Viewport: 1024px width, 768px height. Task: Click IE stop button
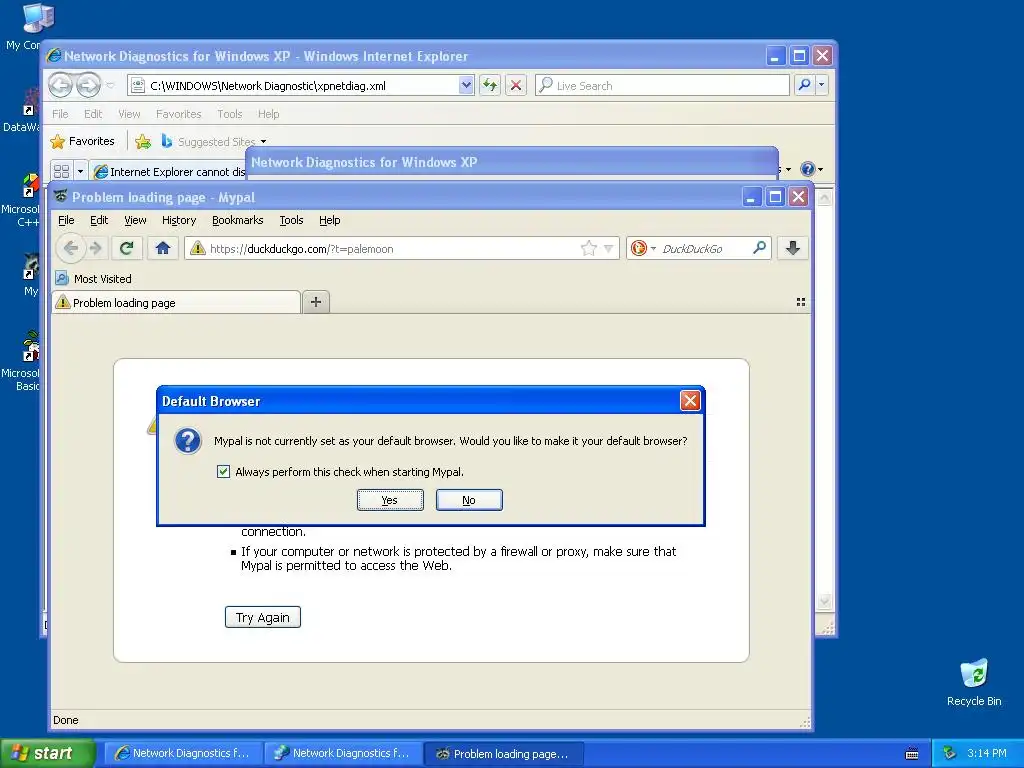[516, 85]
